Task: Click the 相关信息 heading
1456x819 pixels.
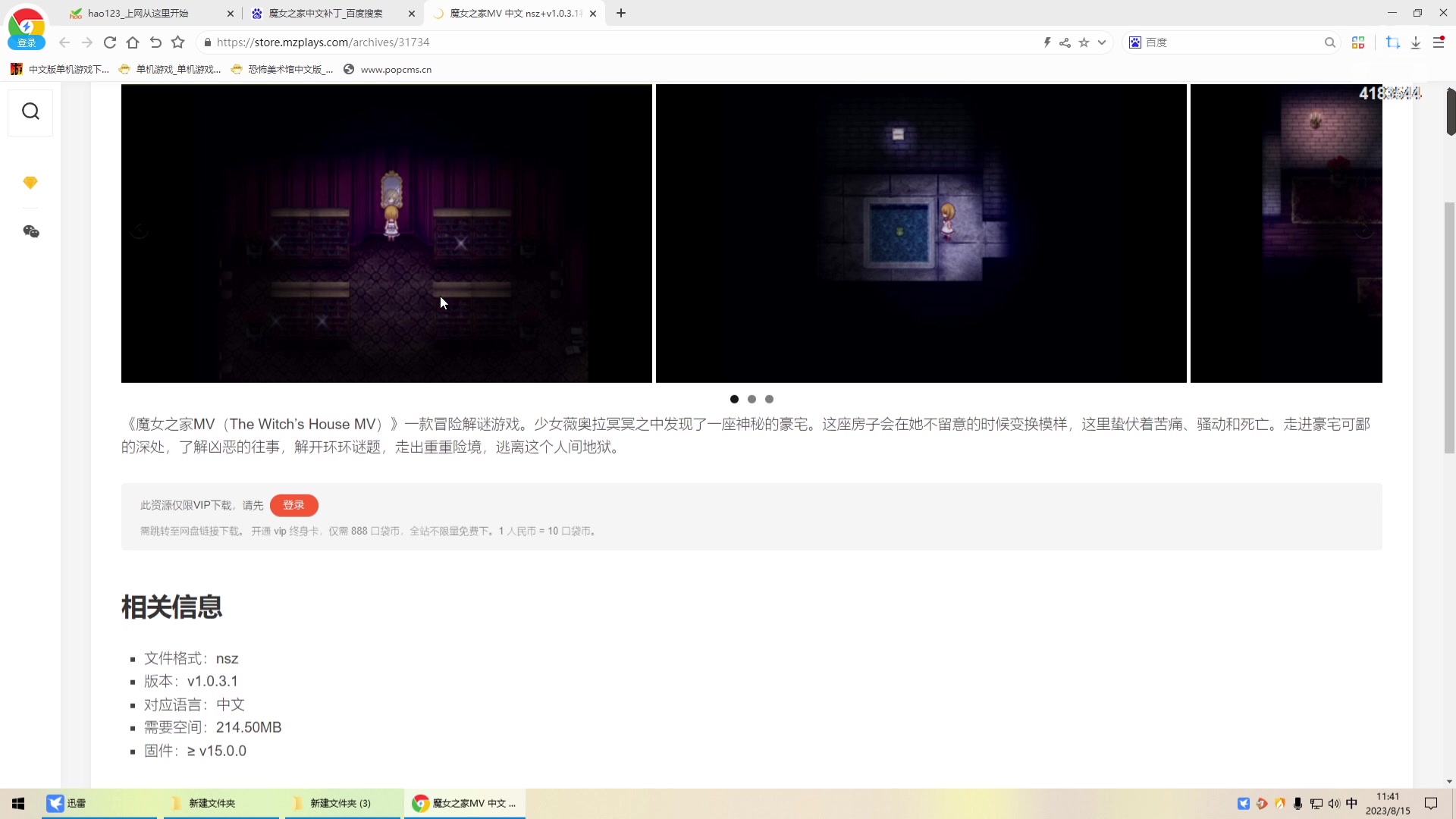Action: pyautogui.click(x=172, y=607)
